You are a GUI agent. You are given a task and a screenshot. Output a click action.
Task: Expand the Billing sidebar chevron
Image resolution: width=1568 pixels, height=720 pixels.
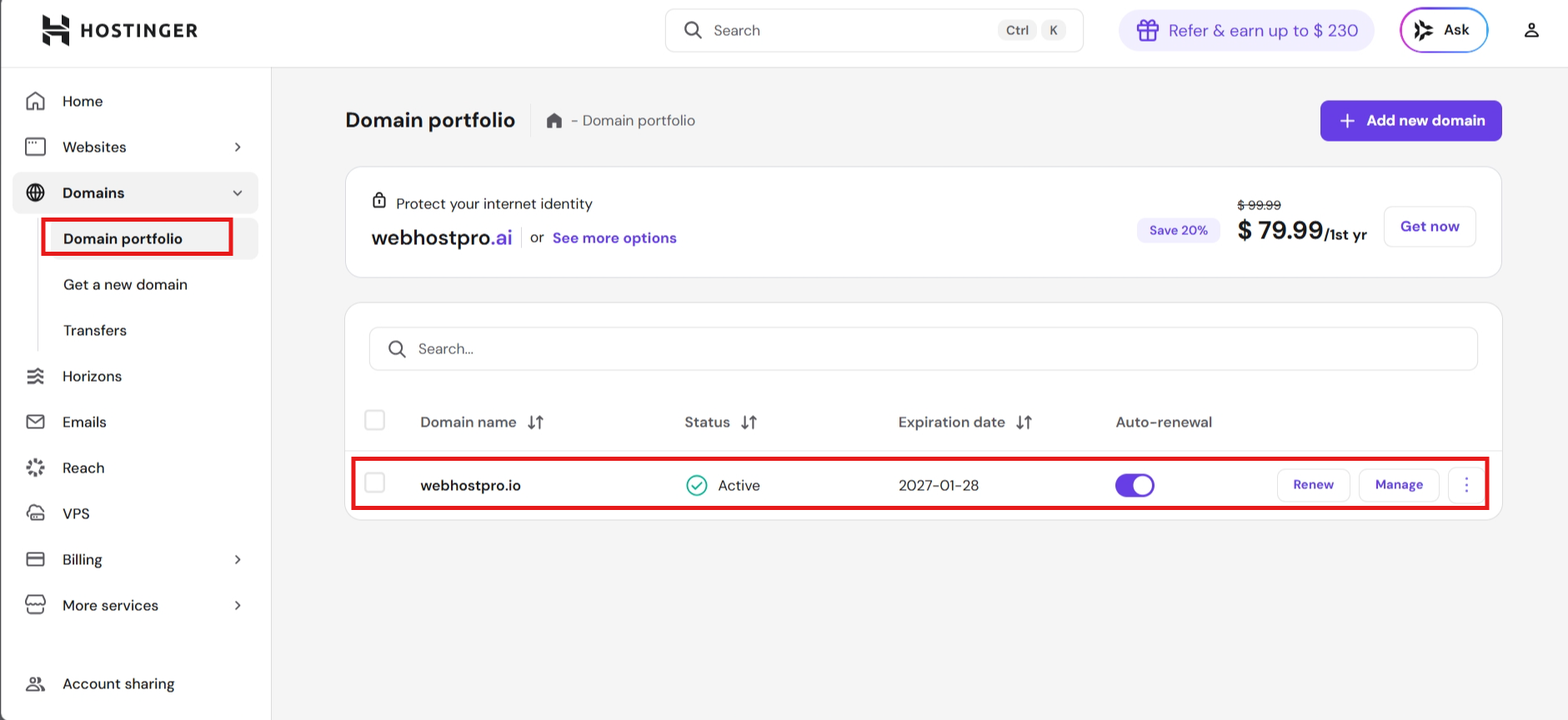[x=238, y=559]
